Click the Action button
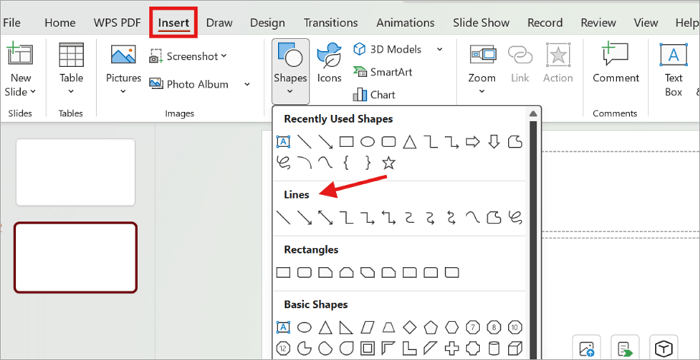Viewport: 700px width, 360px height. coord(558,63)
